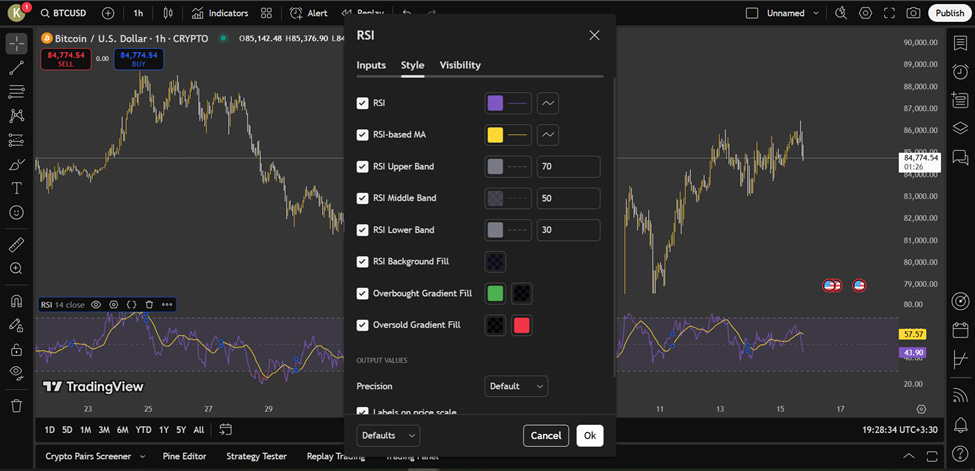The image size is (975, 471).
Task: Open the Fibonacci retracement tools
Action: pos(17,91)
